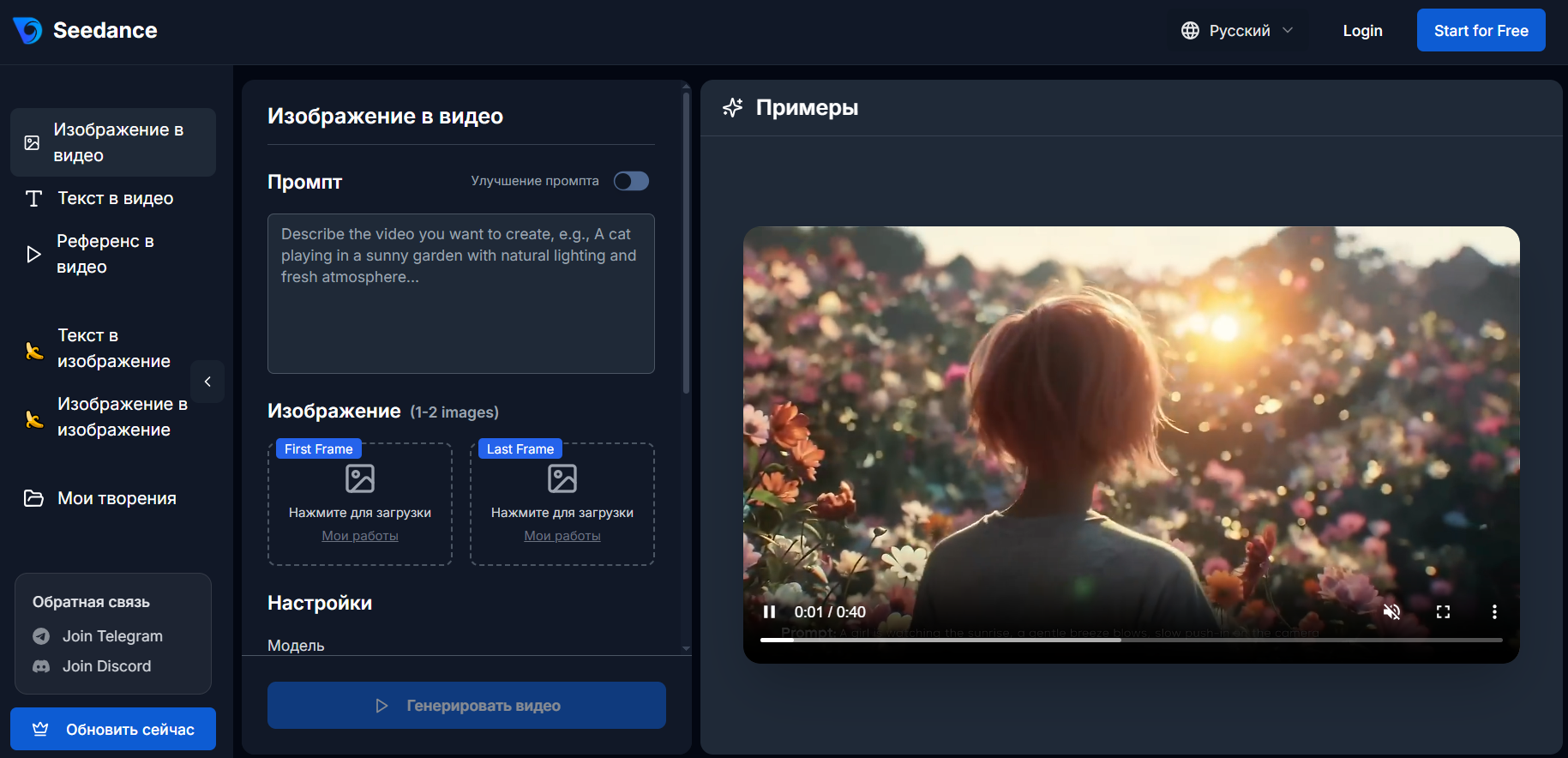The width and height of the screenshot is (1568, 758).
Task: Click the Промпт heading
Action: [304, 182]
